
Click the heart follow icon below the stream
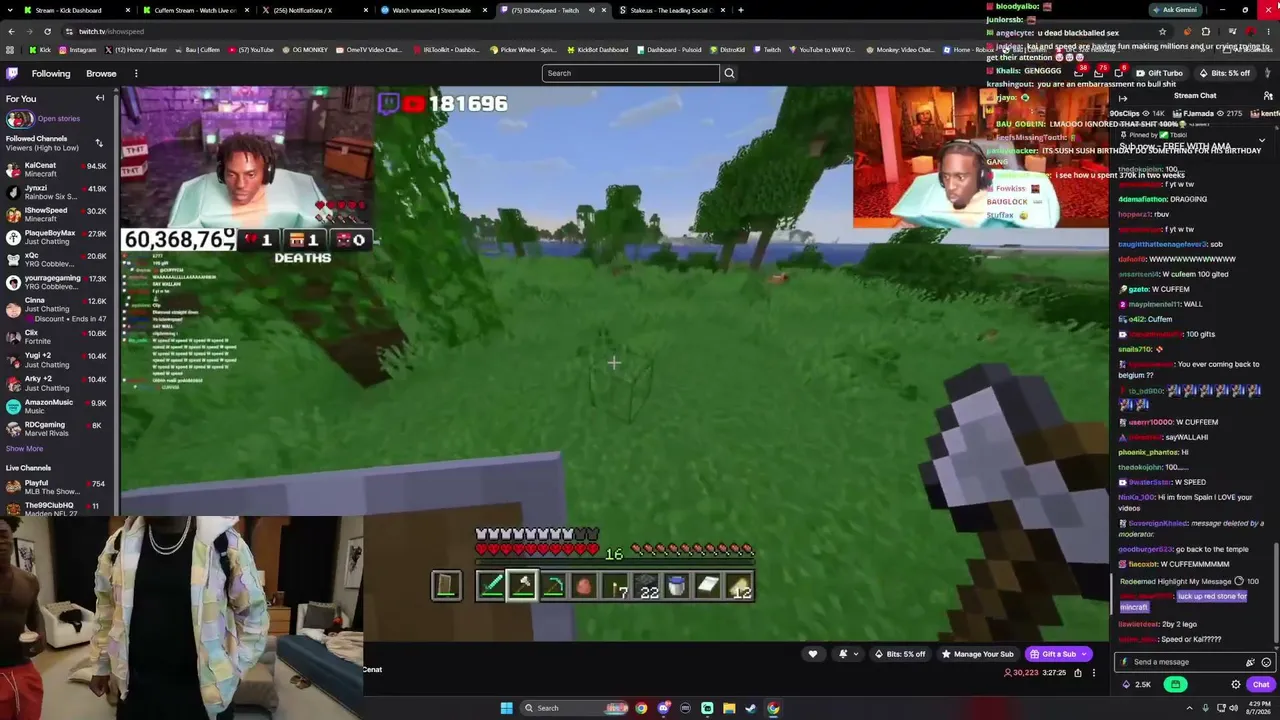coord(812,654)
